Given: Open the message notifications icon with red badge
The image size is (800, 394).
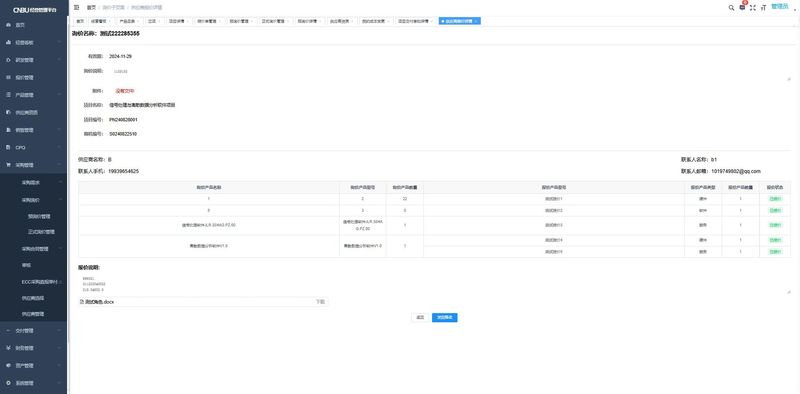Looking at the screenshot, I should (x=742, y=7).
